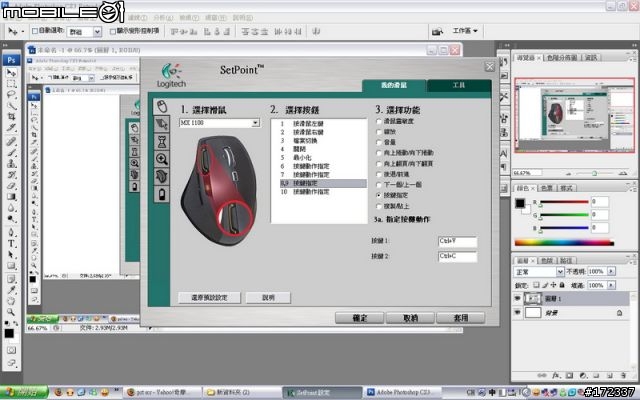Open MX 1100 mouse selection dropdown
The height and width of the screenshot is (400, 640).
(256, 122)
